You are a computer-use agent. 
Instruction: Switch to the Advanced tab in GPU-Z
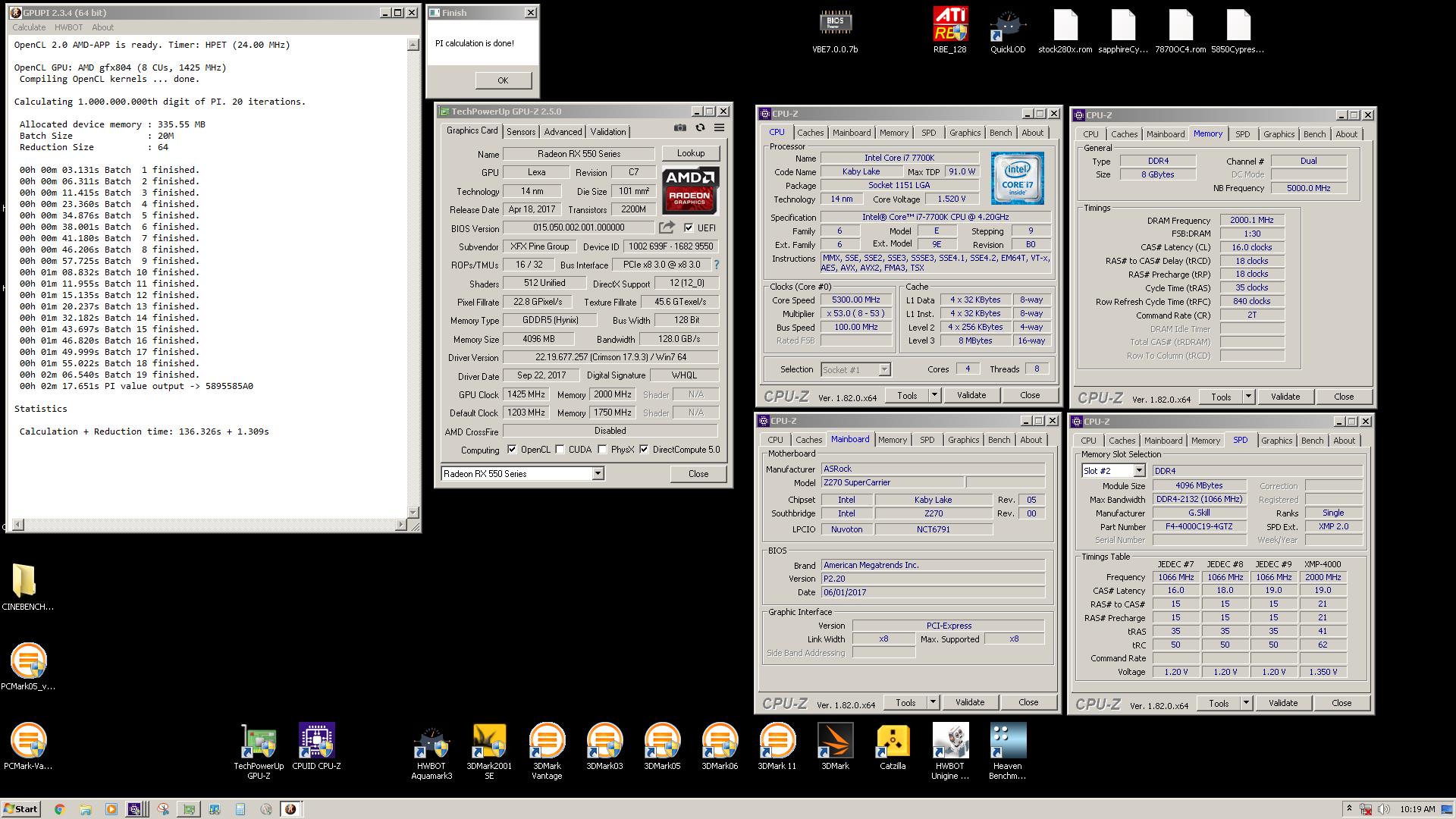563,132
